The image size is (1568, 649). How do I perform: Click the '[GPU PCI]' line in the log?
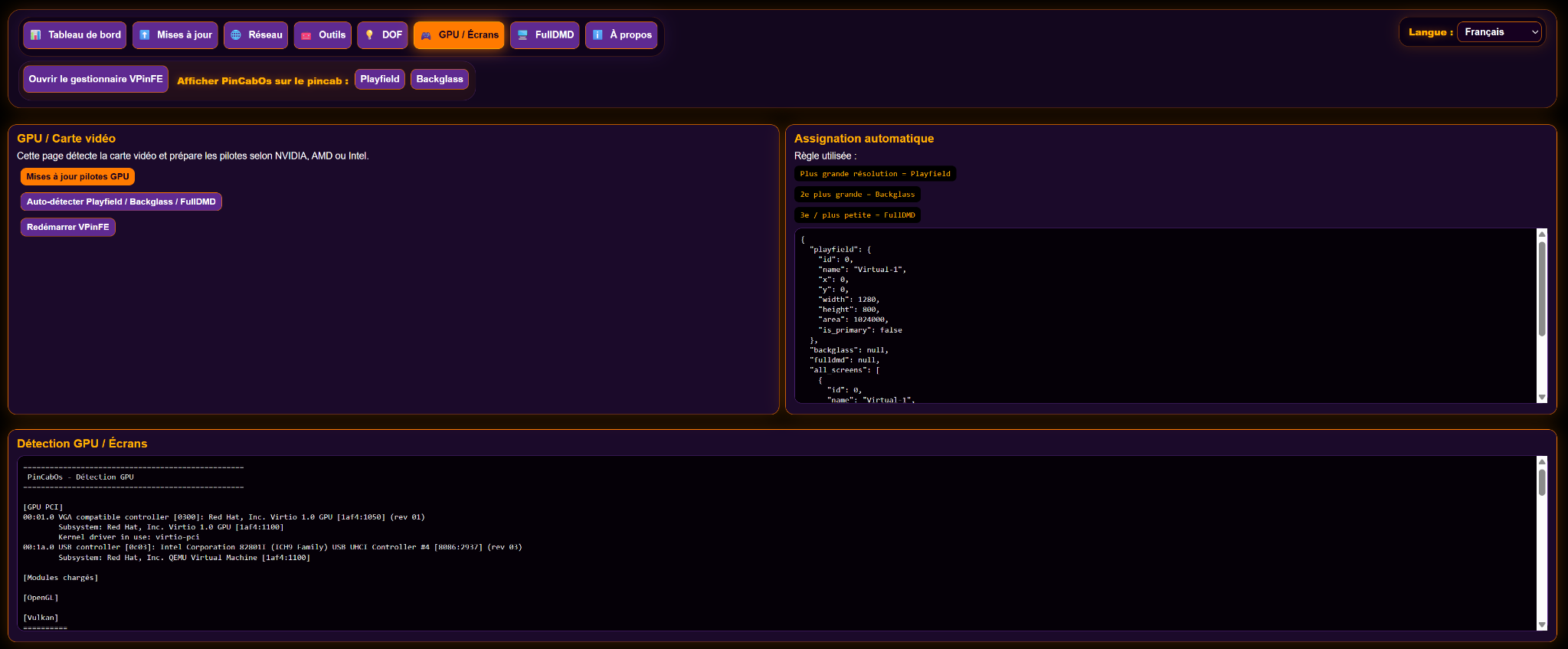pos(43,507)
